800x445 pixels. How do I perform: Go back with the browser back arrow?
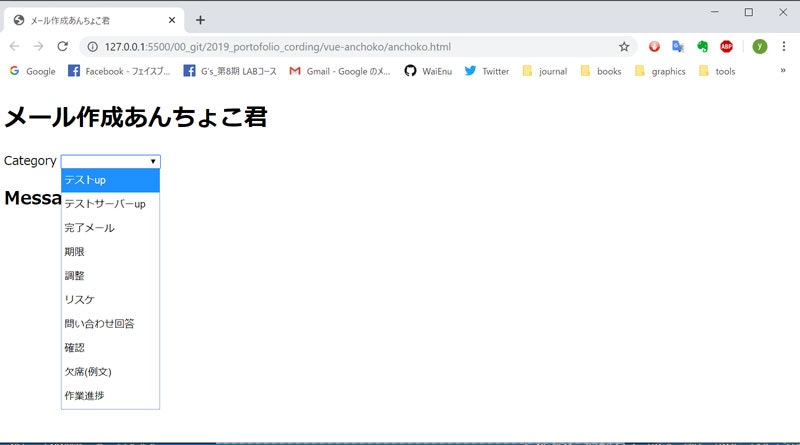click(x=14, y=46)
